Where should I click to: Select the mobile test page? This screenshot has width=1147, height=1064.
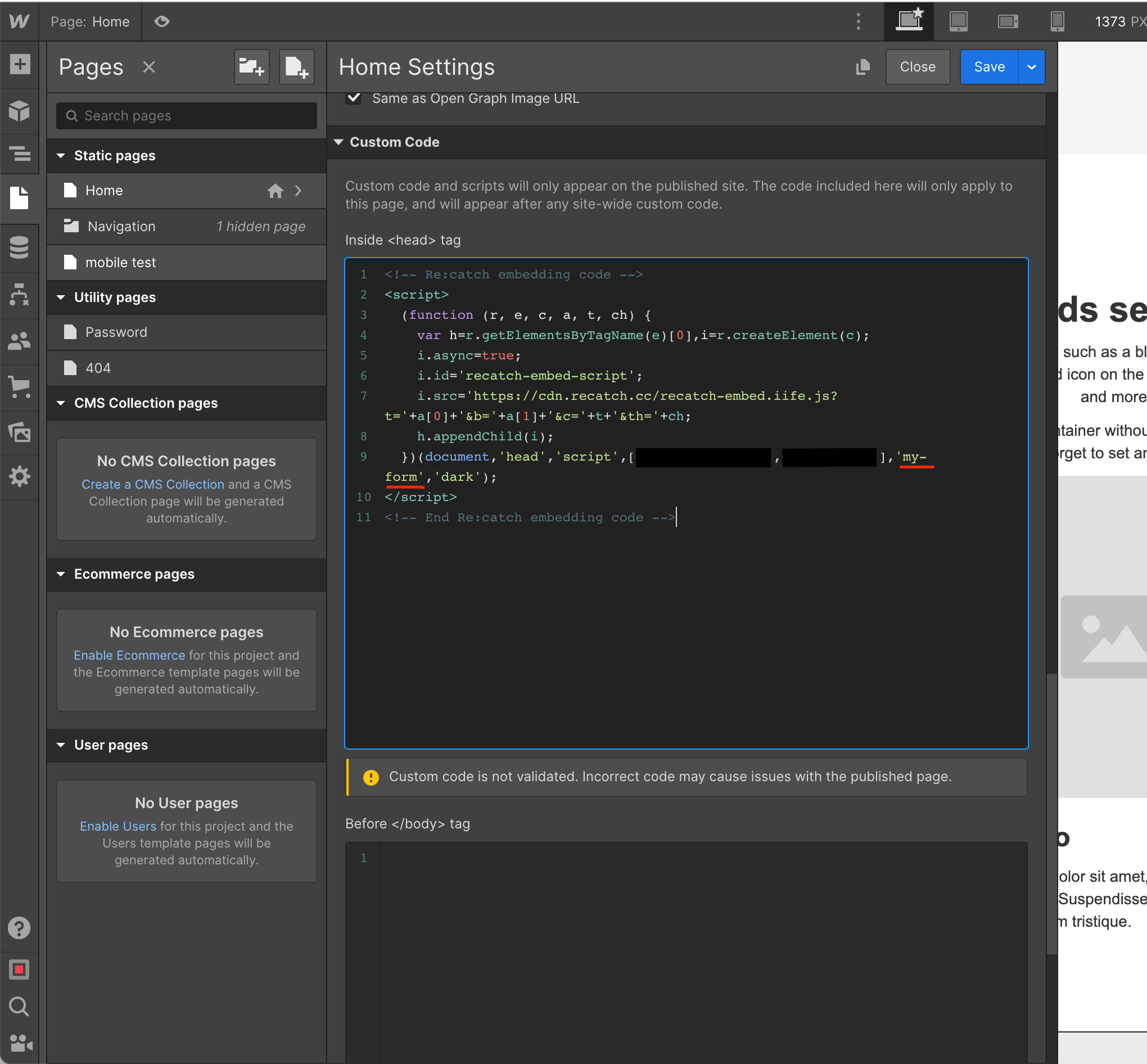(x=121, y=263)
